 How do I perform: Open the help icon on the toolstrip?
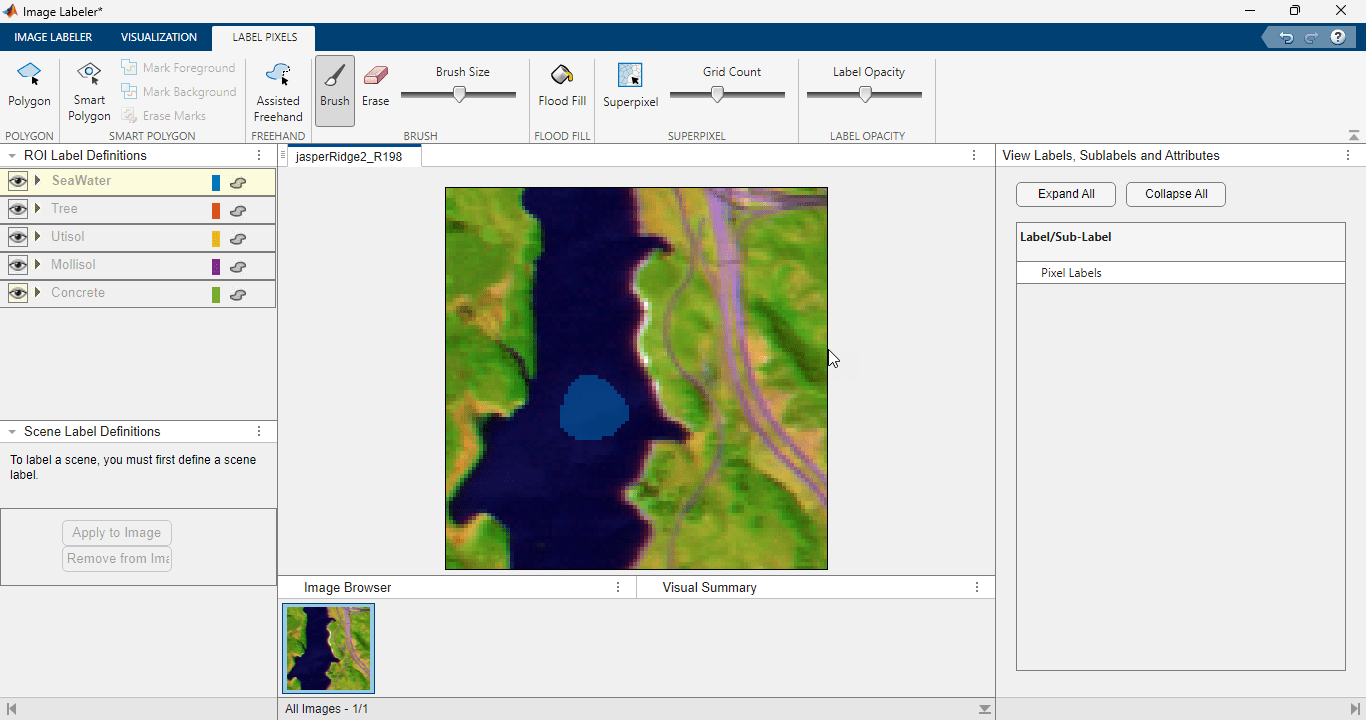(1338, 36)
